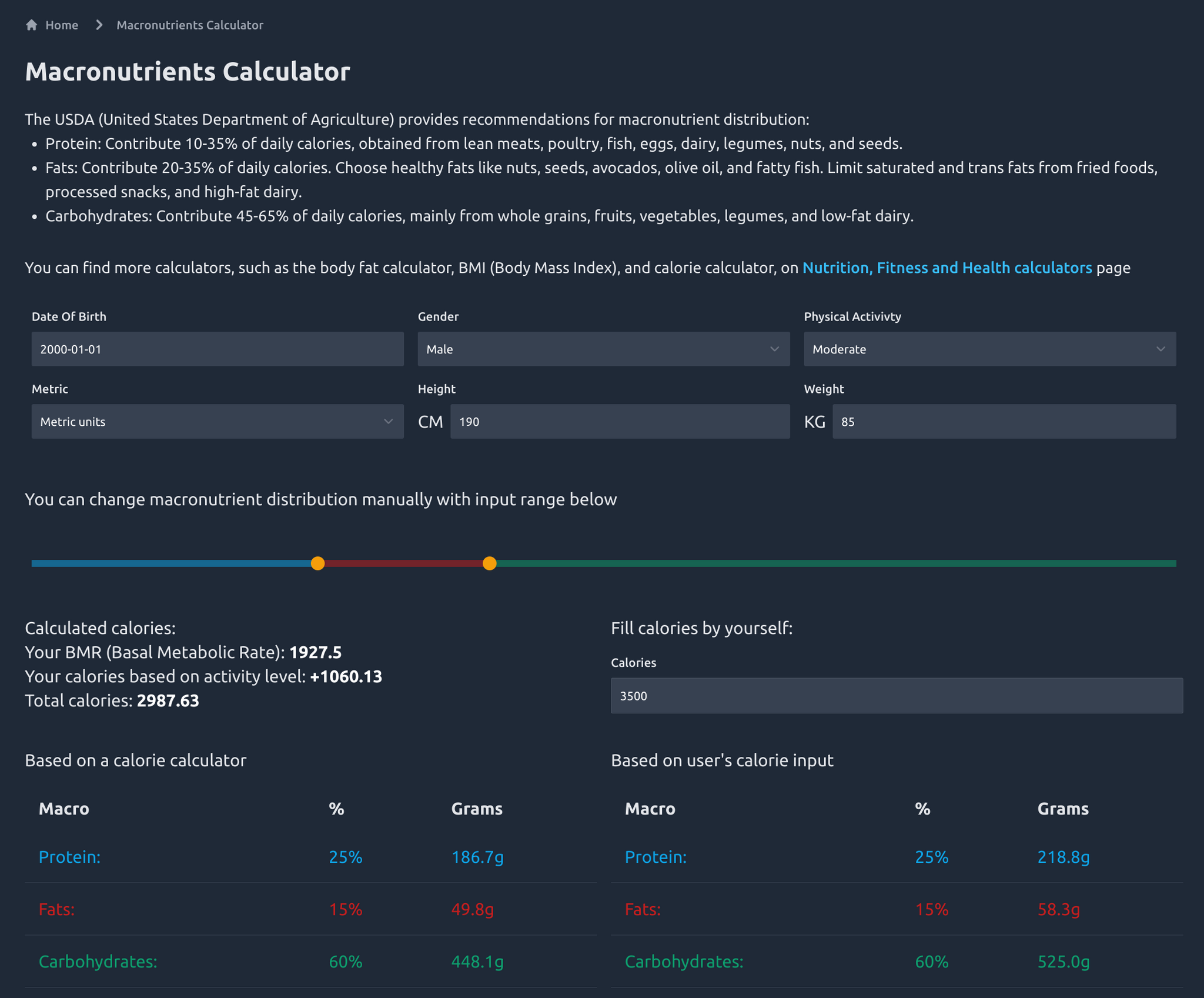Click the home icon in breadcrumb
The width and height of the screenshot is (1204, 998).
[x=32, y=25]
